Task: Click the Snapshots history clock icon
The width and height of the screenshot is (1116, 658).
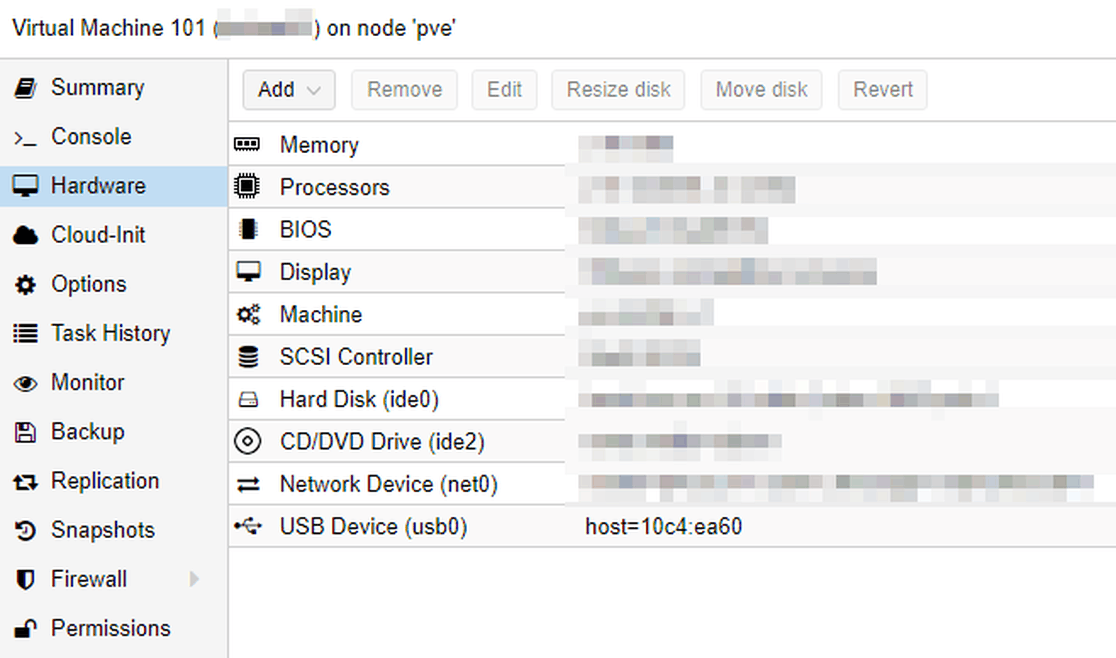Action: [x=26, y=531]
